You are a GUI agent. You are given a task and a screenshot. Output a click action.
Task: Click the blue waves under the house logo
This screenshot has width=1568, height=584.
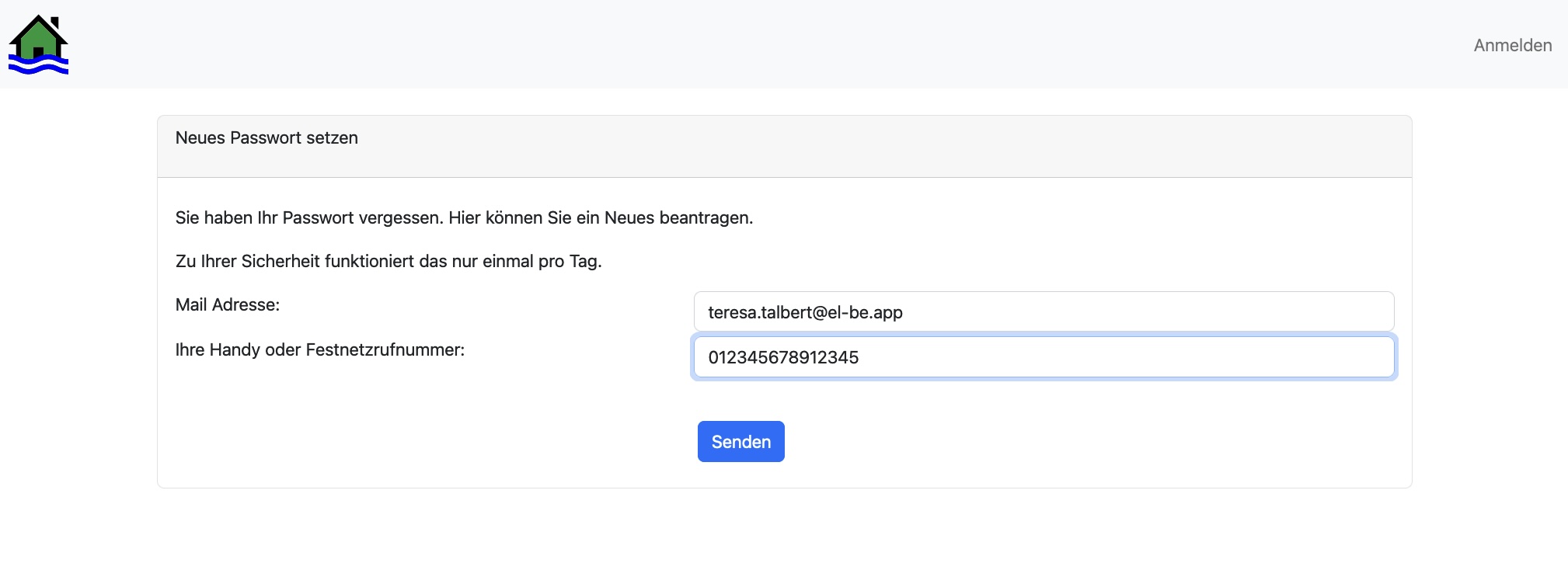point(38,67)
